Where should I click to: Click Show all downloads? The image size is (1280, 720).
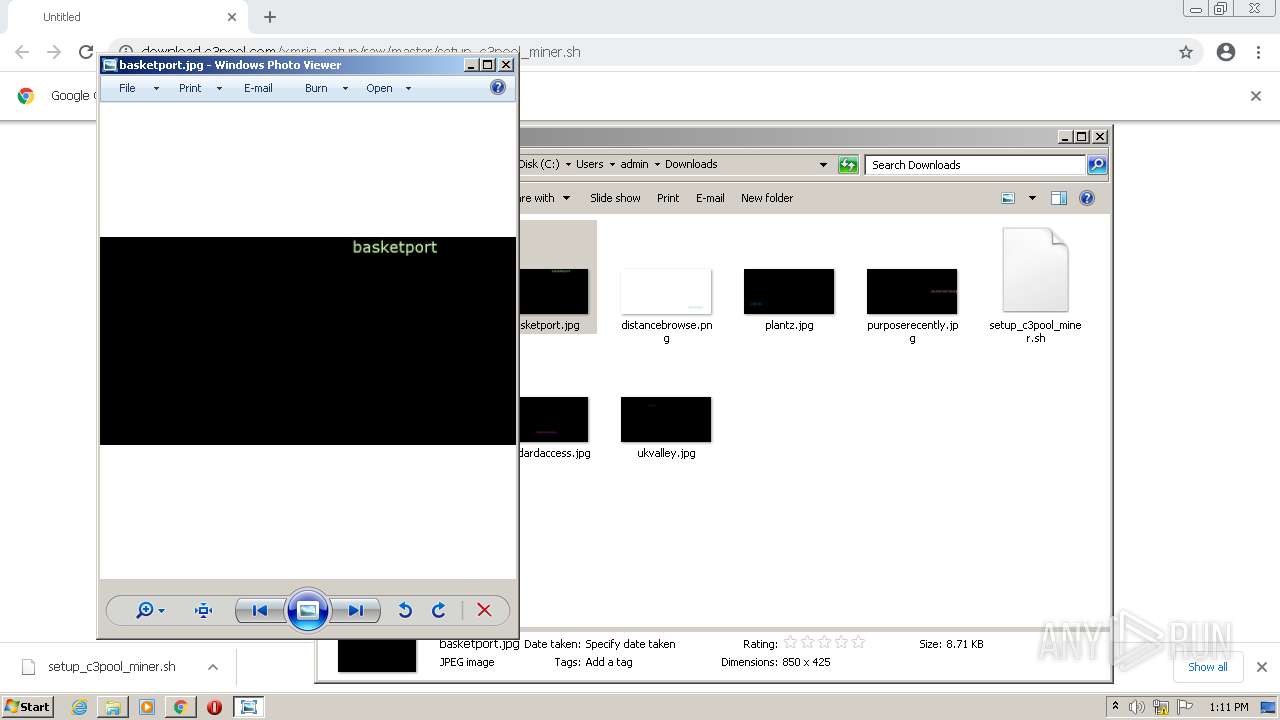click(x=1208, y=667)
